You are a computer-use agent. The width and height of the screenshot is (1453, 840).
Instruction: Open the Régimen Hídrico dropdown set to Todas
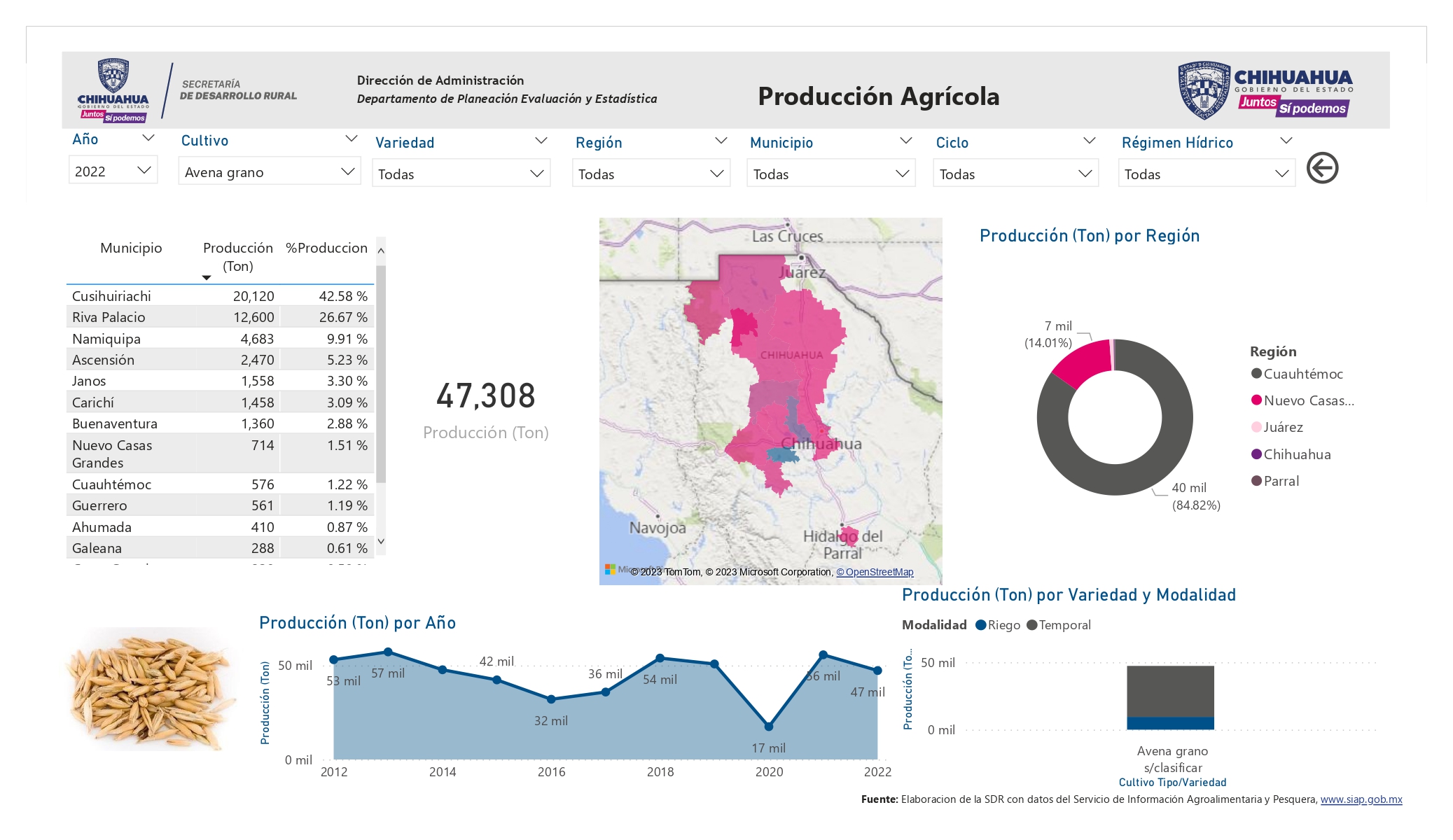pos(1207,174)
